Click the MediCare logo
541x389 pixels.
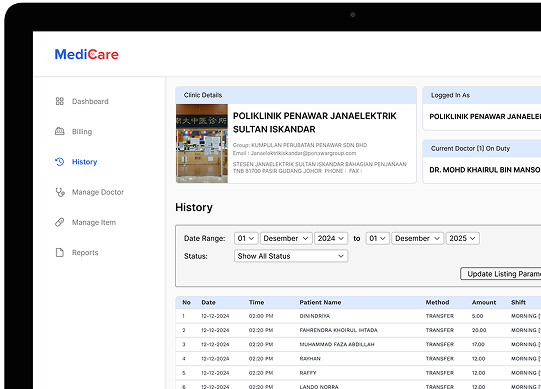[87, 54]
